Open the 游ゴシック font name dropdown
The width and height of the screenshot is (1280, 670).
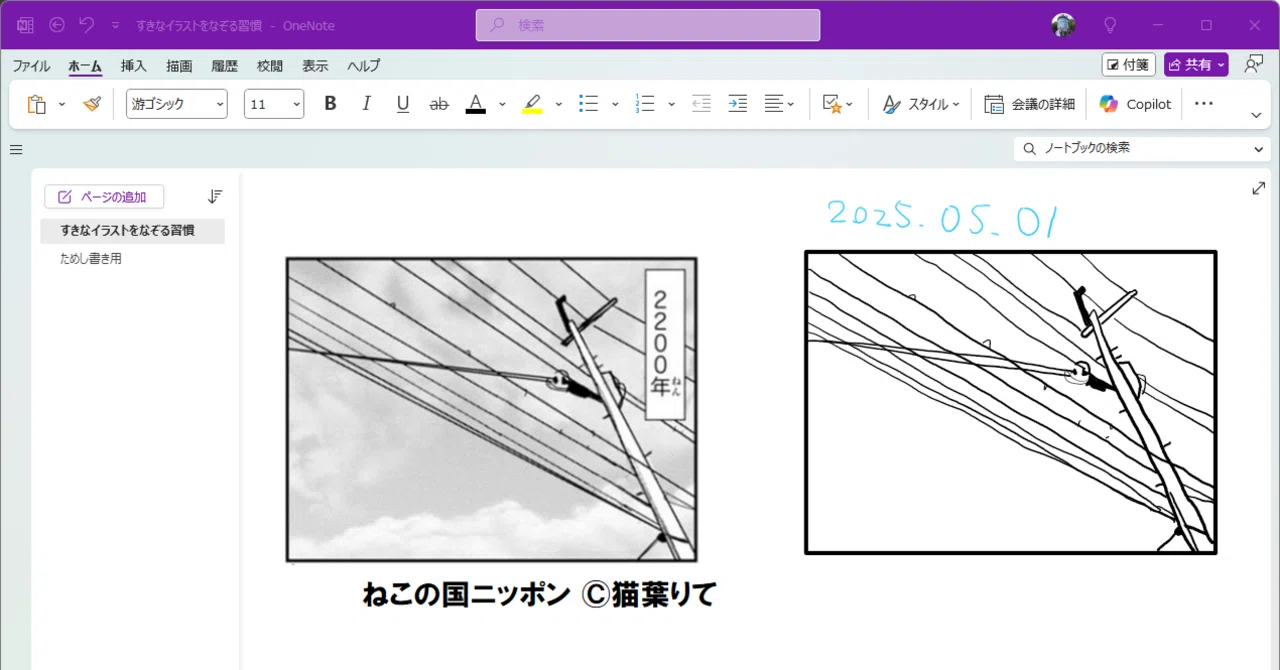click(x=177, y=104)
